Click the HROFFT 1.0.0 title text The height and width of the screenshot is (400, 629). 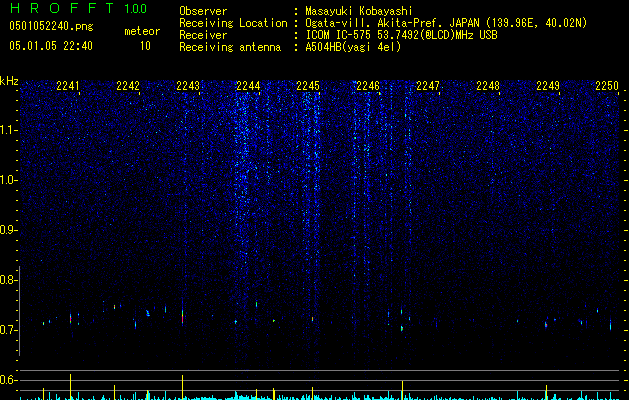pos(78,8)
